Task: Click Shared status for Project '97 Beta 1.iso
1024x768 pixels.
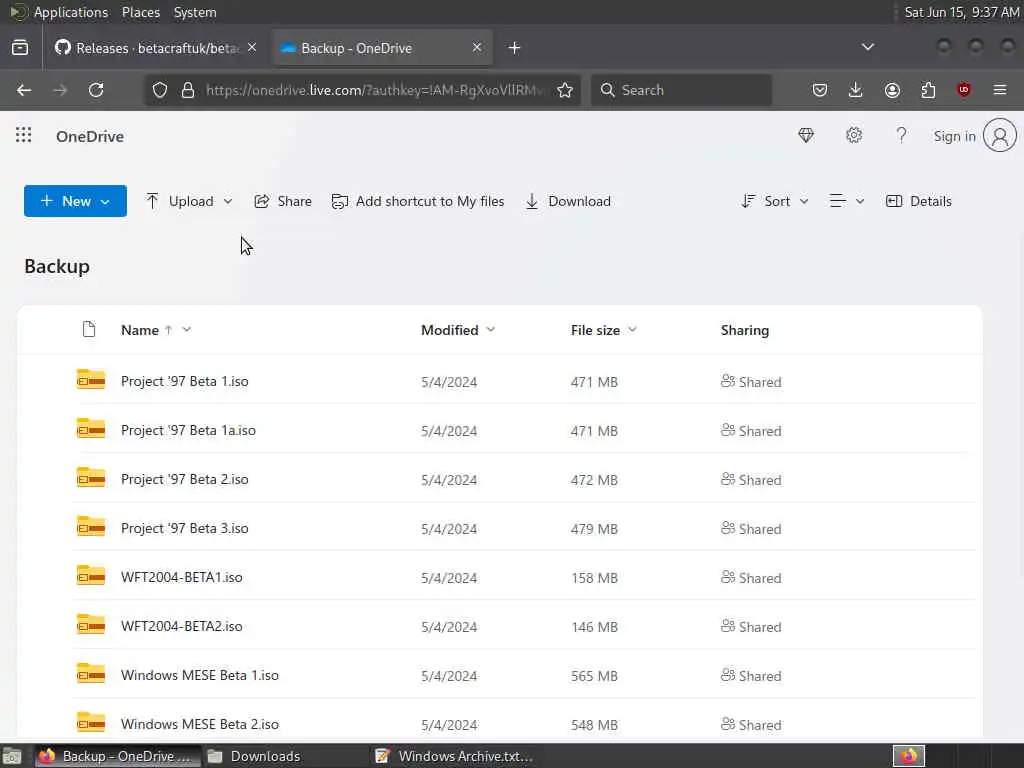Action: [x=751, y=381]
